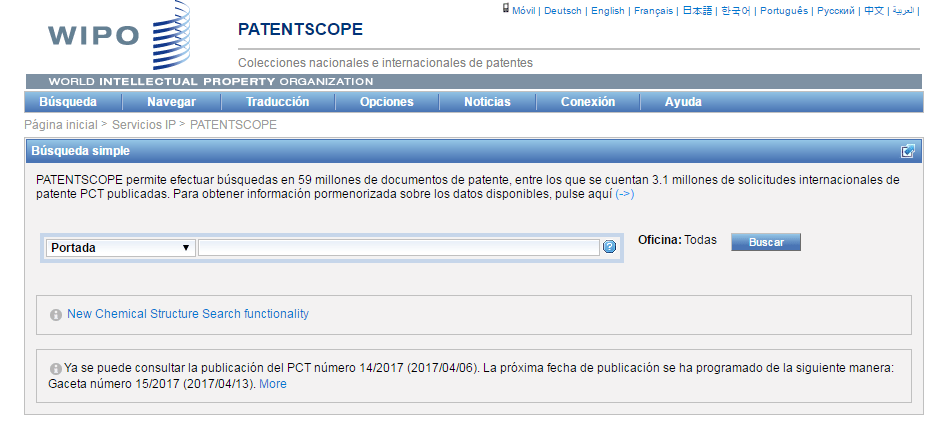Image resolution: width=942 pixels, height=430 pixels.
Task: Switch language to Русский
Action: [836, 11]
